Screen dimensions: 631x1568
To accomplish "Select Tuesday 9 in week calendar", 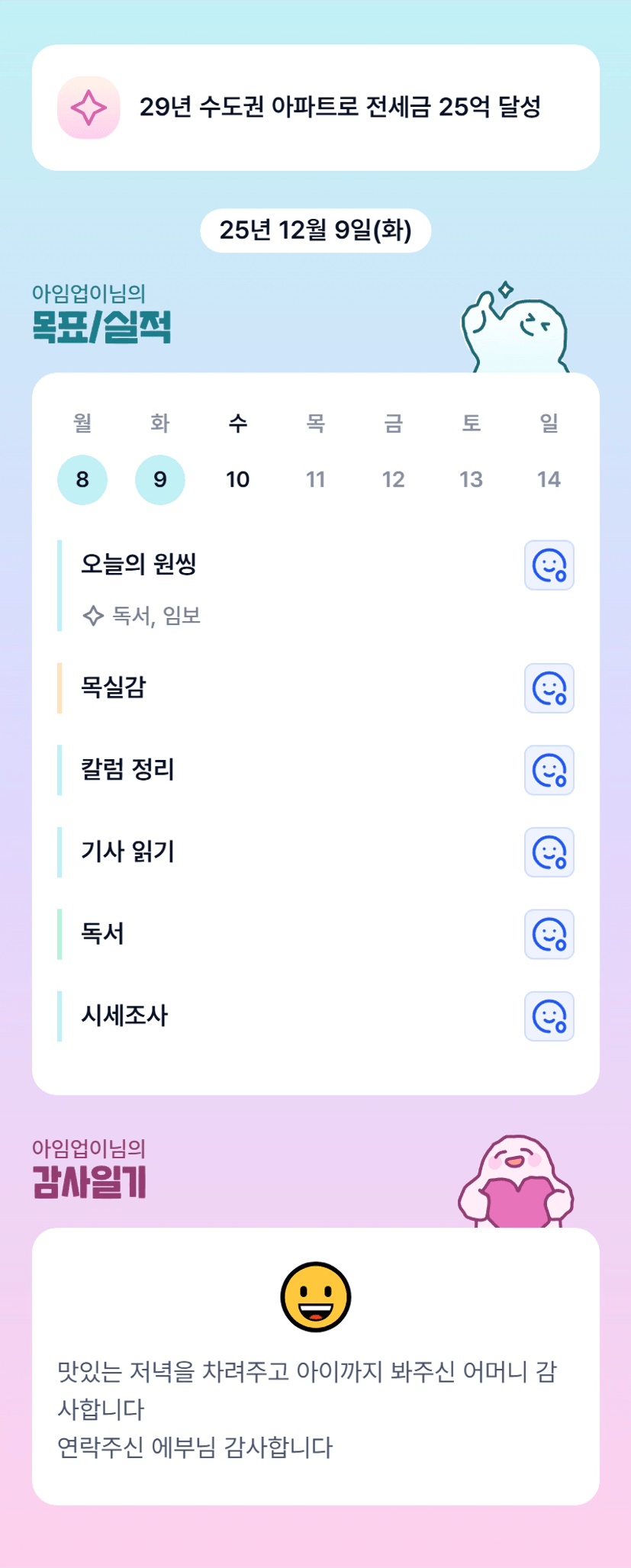I will pos(160,479).
